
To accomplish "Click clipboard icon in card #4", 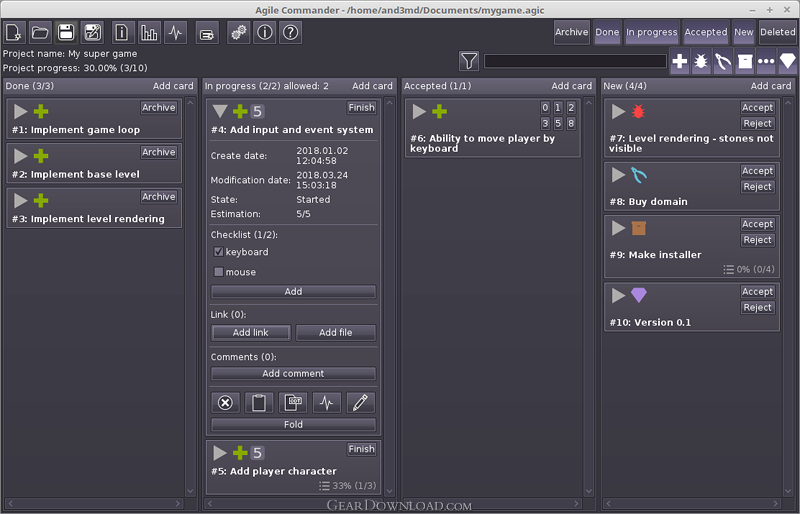I will [x=259, y=403].
